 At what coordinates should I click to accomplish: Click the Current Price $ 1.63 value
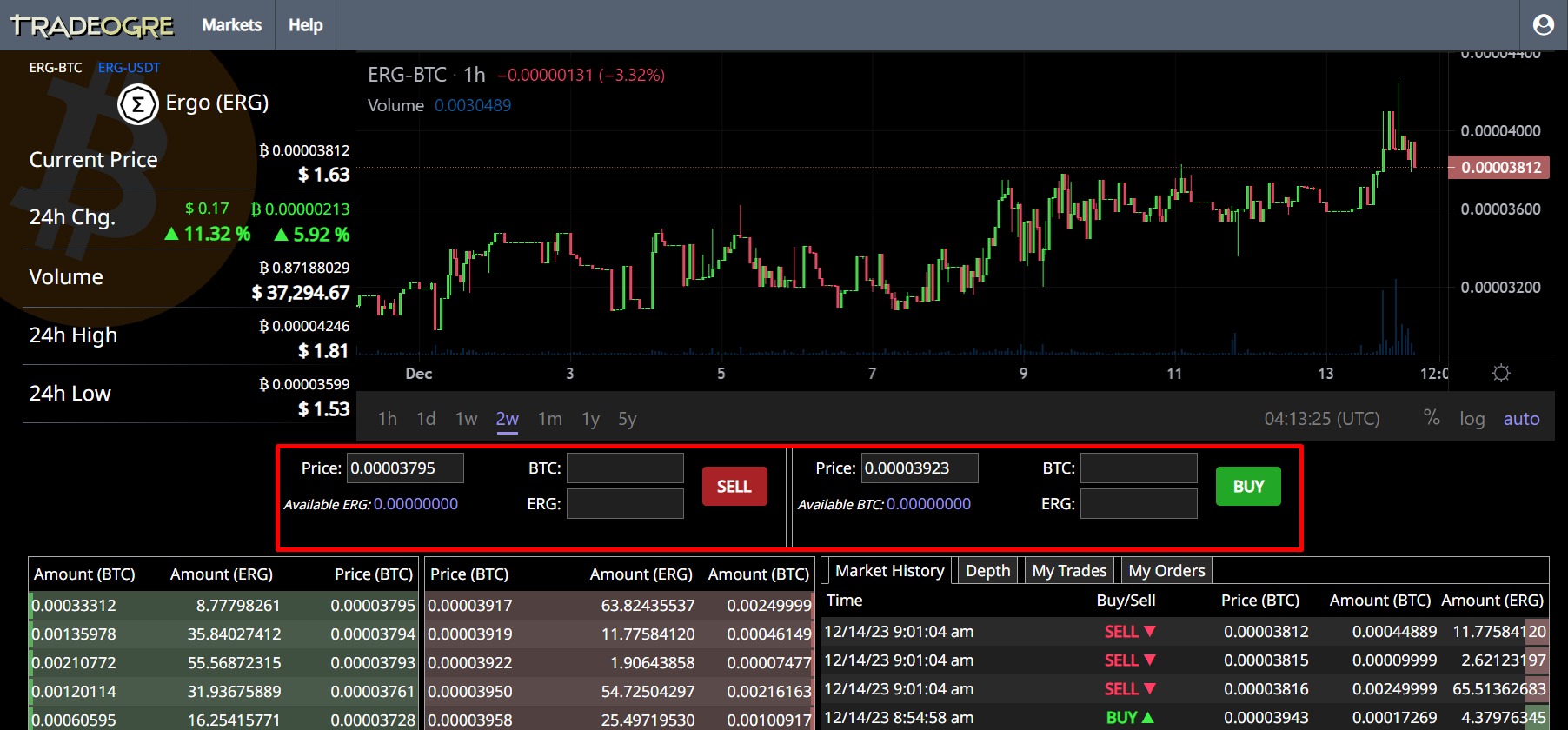(x=323, y=175)
